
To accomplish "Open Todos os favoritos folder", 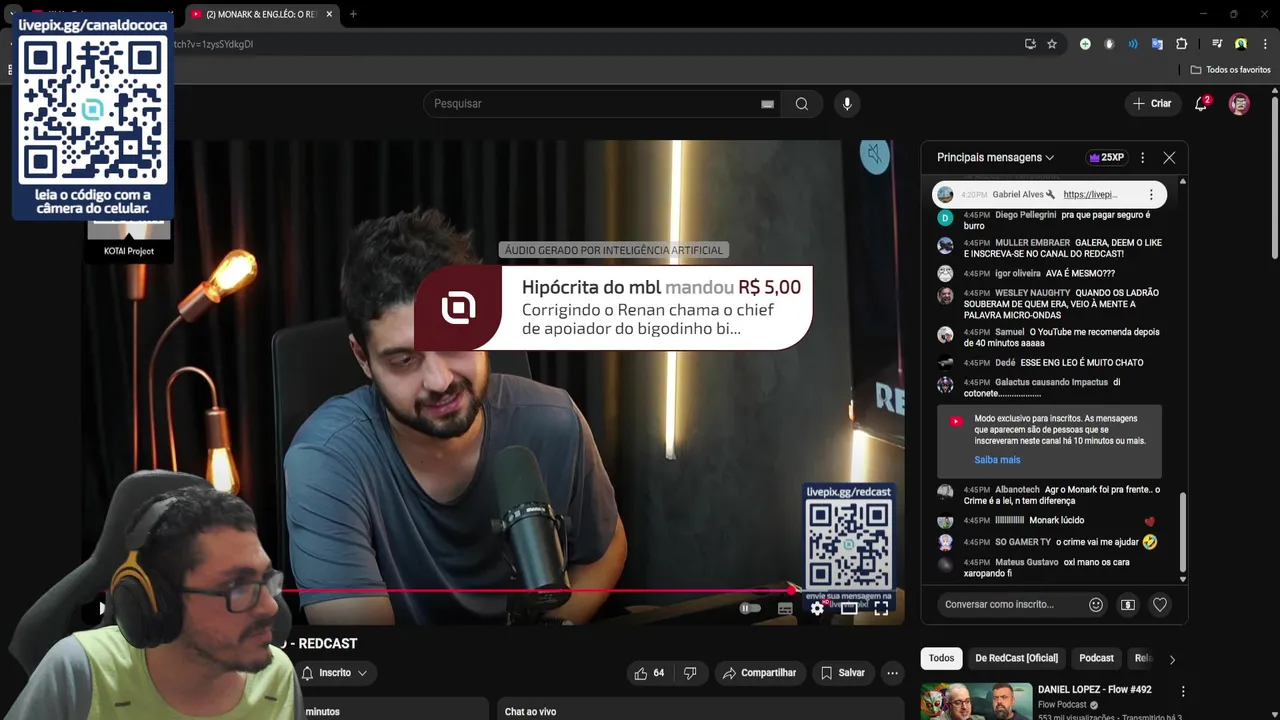I will click(x=1230, y=70).
